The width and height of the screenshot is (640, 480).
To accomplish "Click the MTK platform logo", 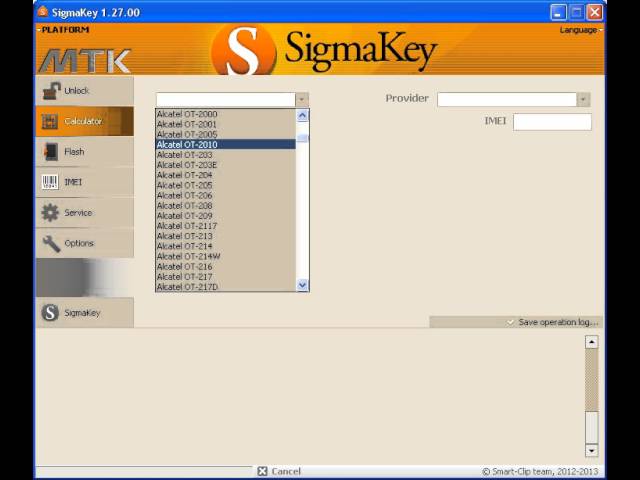I will (x=85, y=61).
